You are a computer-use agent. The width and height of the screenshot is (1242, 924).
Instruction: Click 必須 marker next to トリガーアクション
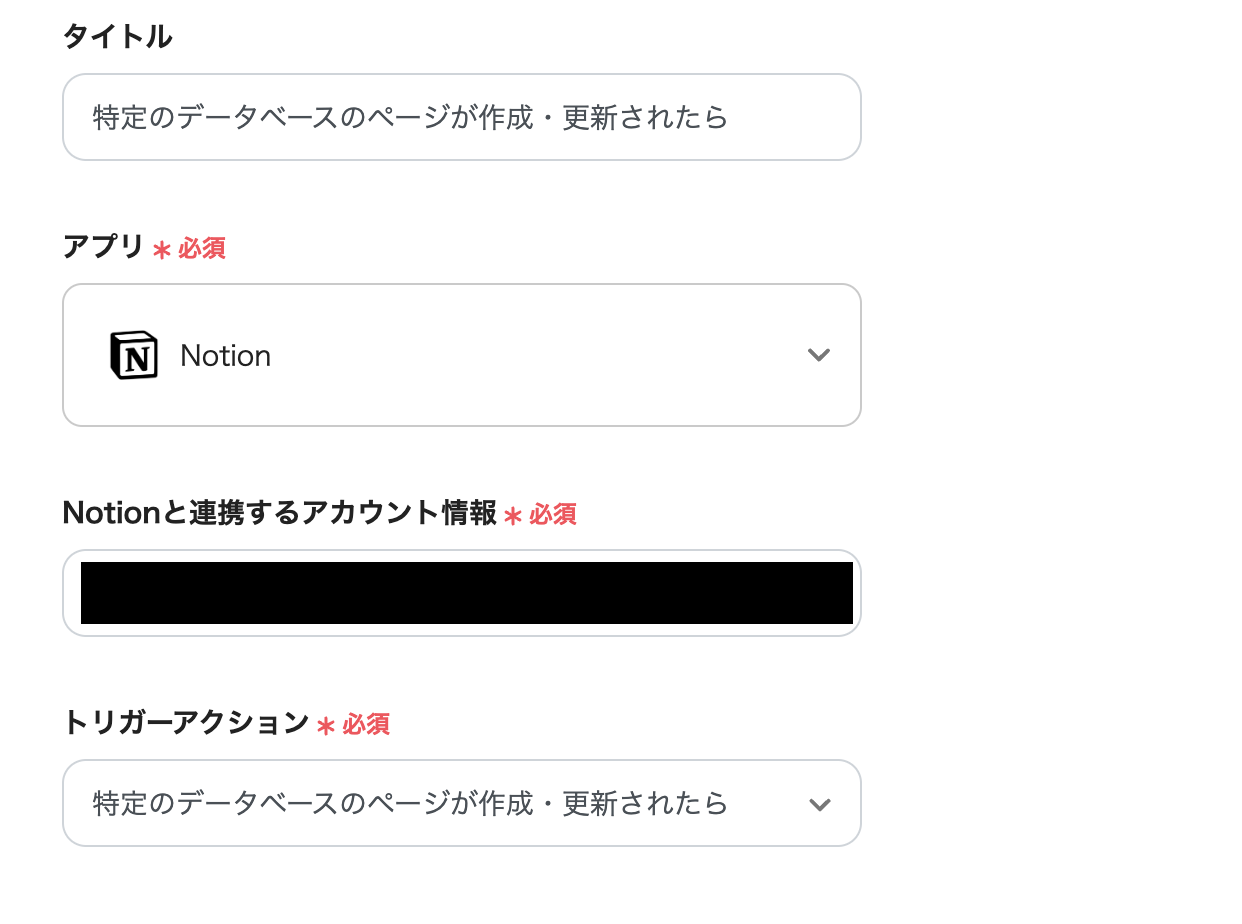366,725
